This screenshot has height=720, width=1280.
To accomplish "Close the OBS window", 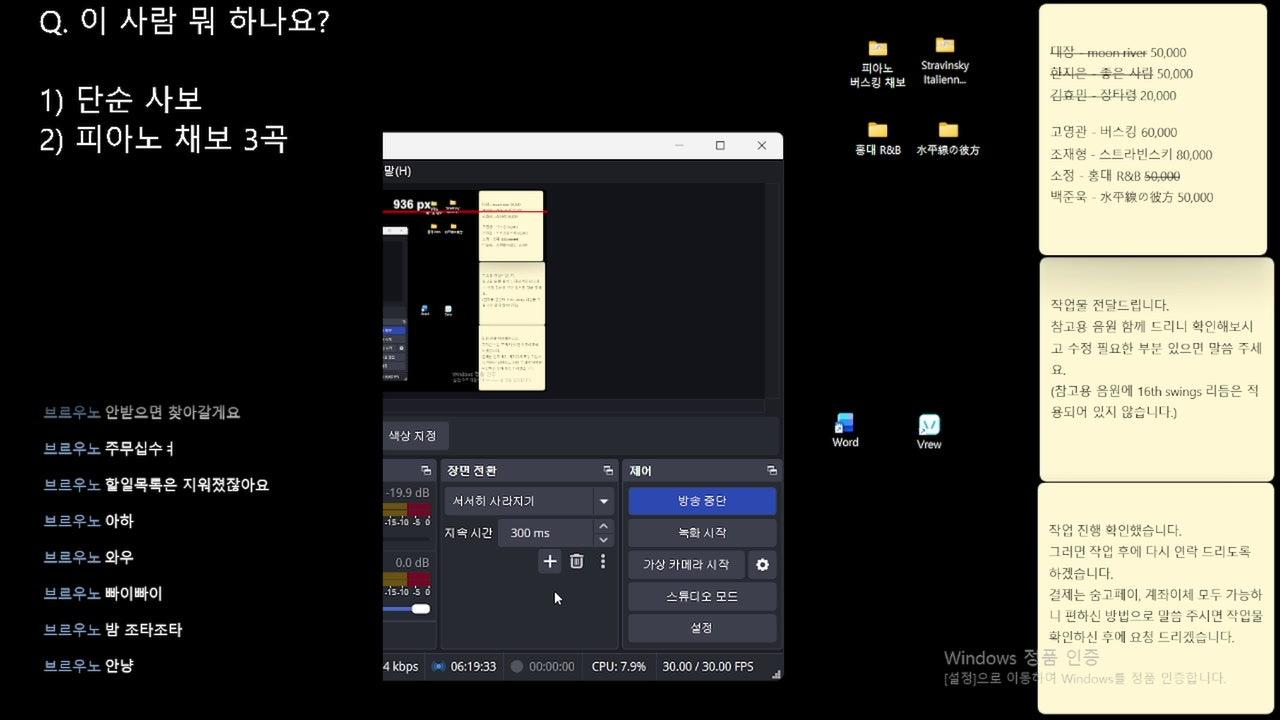I will (762, 146).
